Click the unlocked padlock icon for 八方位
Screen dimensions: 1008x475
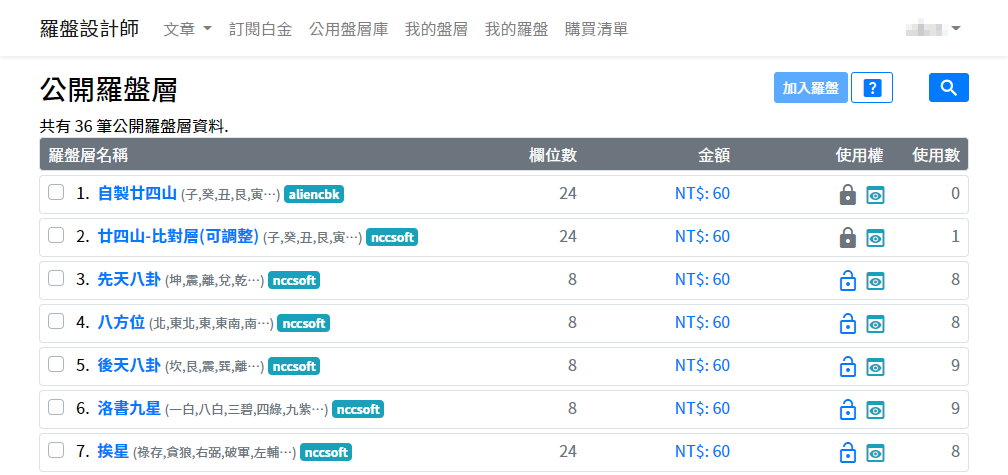pyautogui.click(x=847, y=324)
